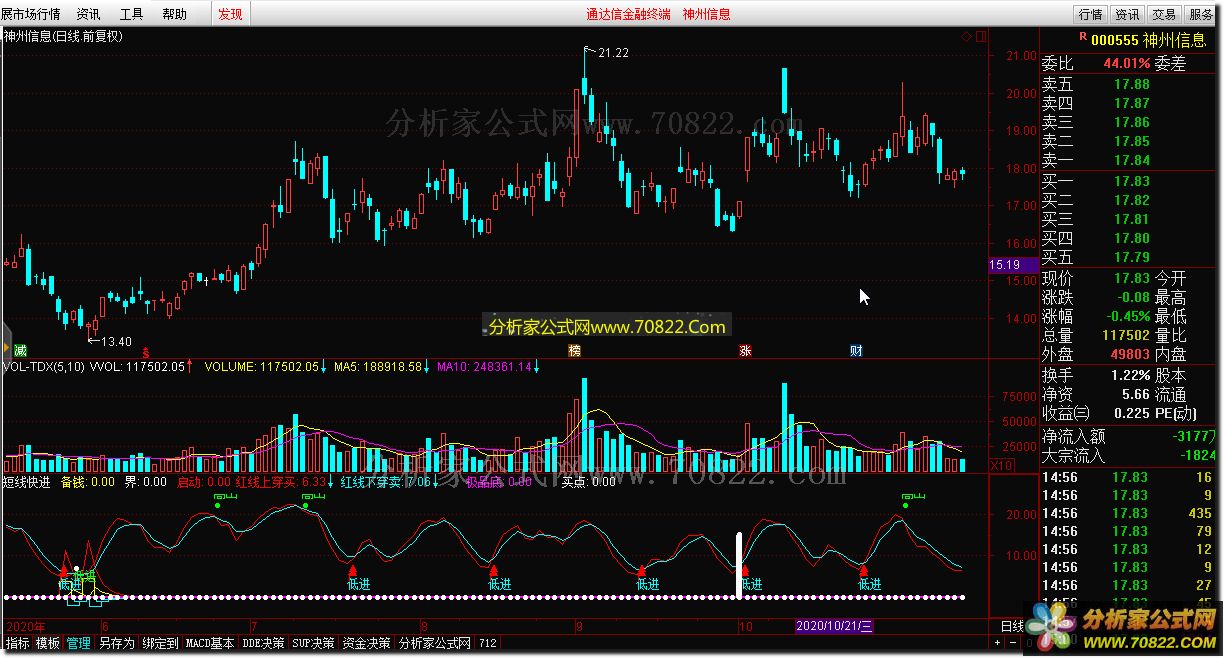Click the 交易 button at top right
This screenshot has width=1225, height=658.
click(1163, 14)
